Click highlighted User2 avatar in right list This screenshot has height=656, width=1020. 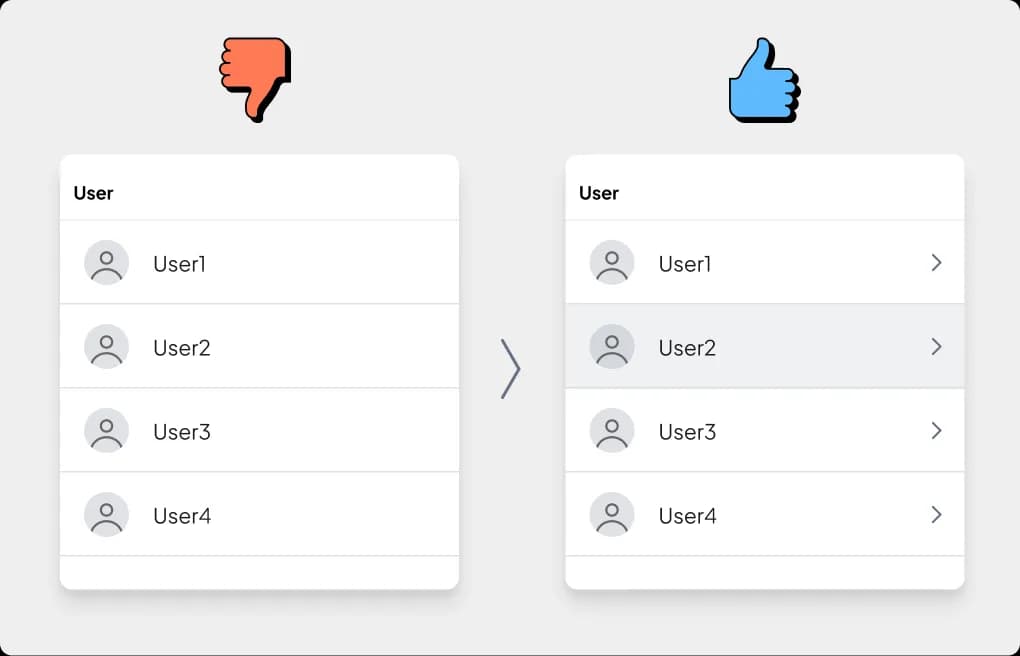pyautogui.click(x=612, y=346)
